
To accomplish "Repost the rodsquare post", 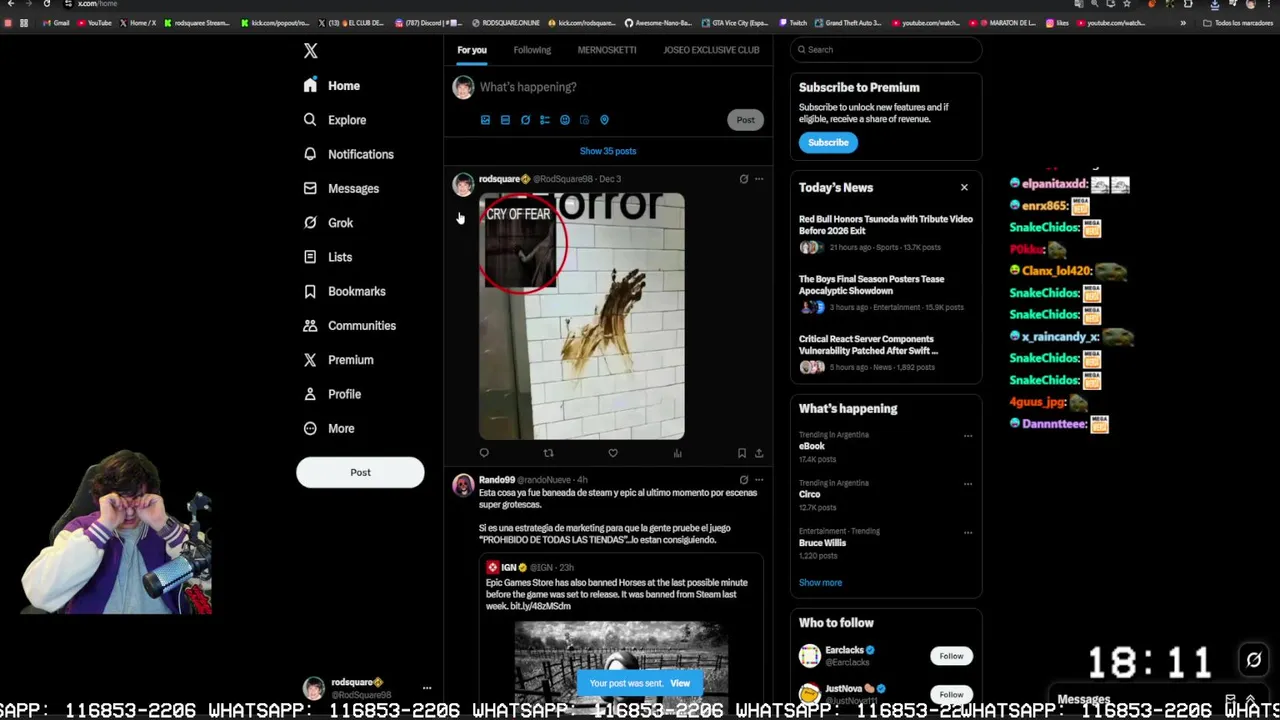I will tap(548, 453).
